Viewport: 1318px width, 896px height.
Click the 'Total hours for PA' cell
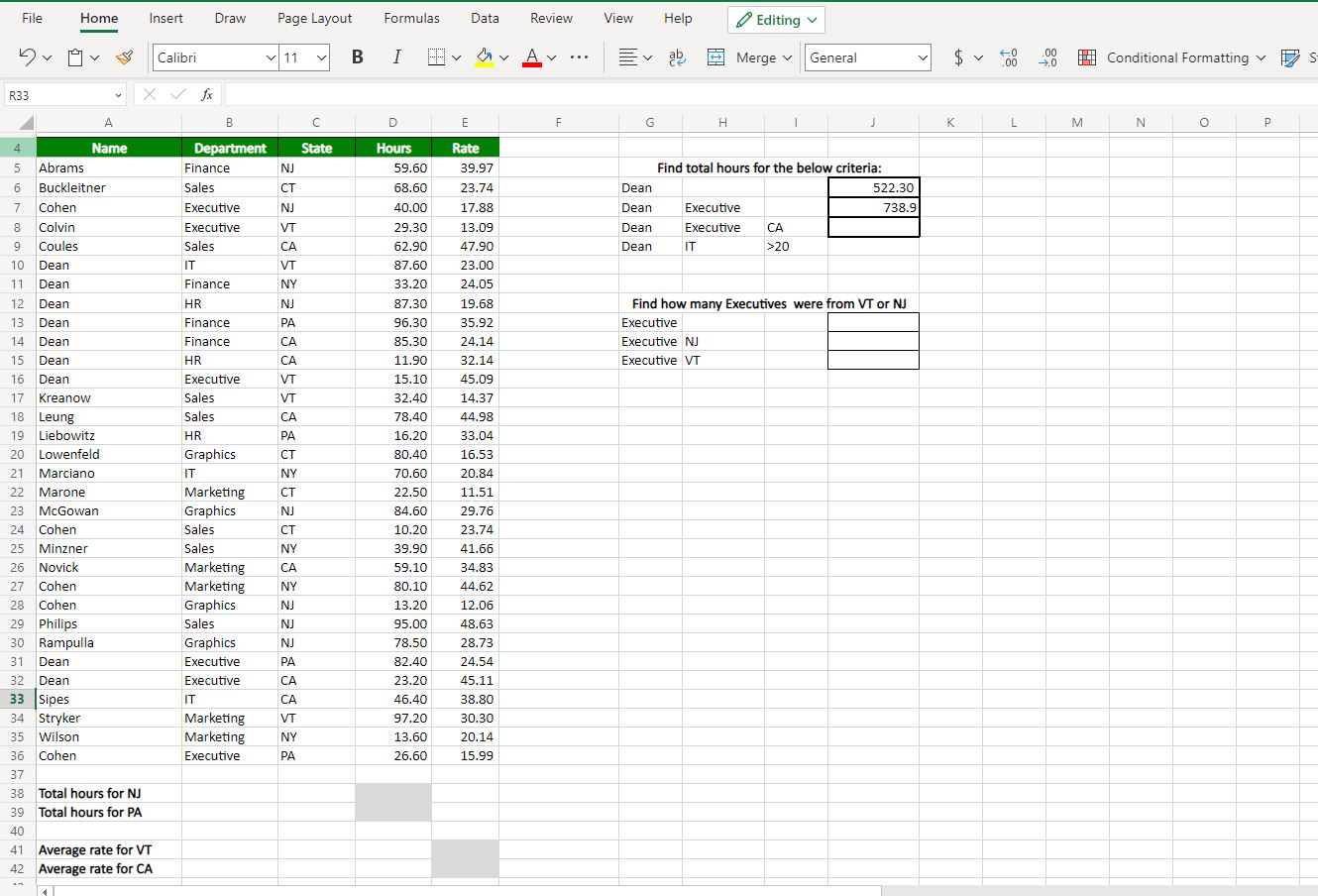pos(109,812)
